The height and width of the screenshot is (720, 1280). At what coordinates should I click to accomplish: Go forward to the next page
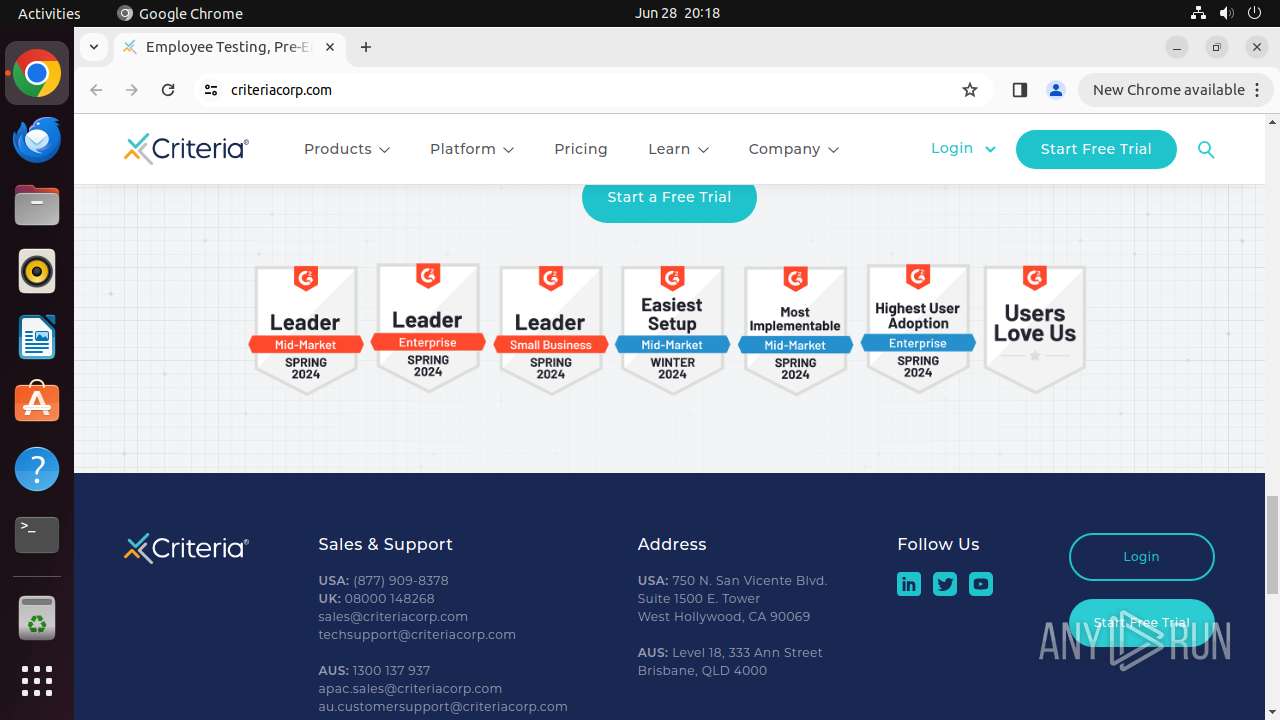(132, 90)
